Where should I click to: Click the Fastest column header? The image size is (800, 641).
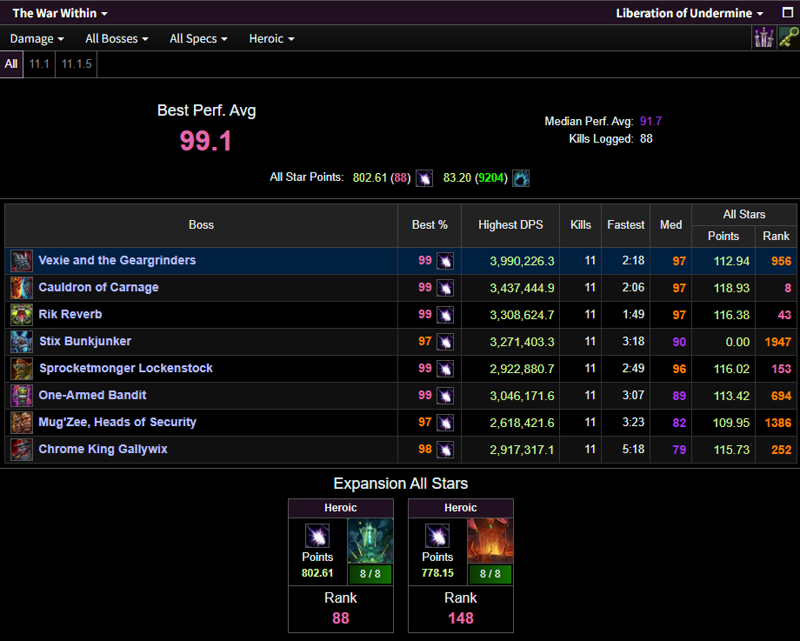tap(626, 225)
